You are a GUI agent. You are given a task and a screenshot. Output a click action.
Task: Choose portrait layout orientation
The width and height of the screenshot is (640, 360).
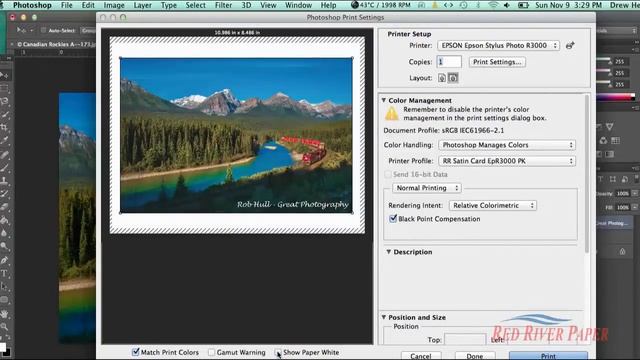(442, 78)
